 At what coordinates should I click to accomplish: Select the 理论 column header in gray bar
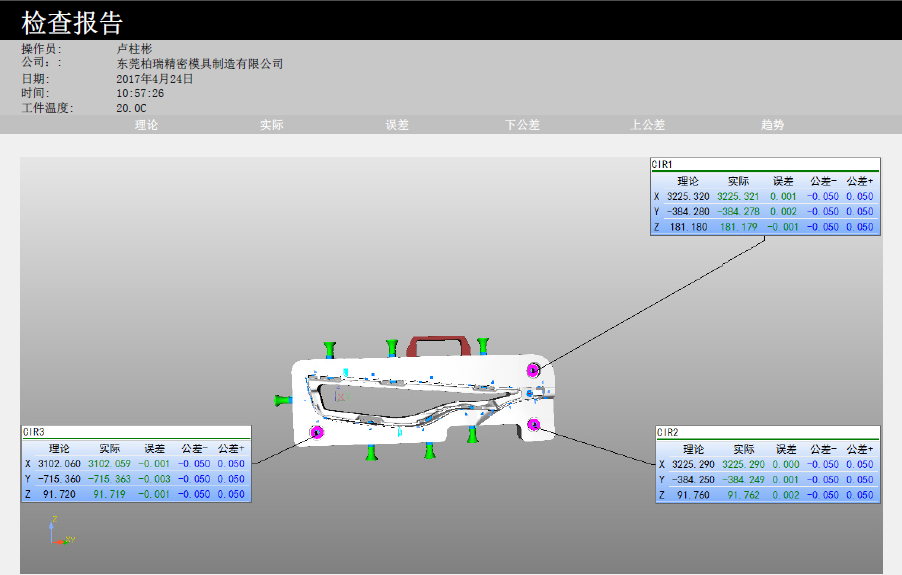146,125
